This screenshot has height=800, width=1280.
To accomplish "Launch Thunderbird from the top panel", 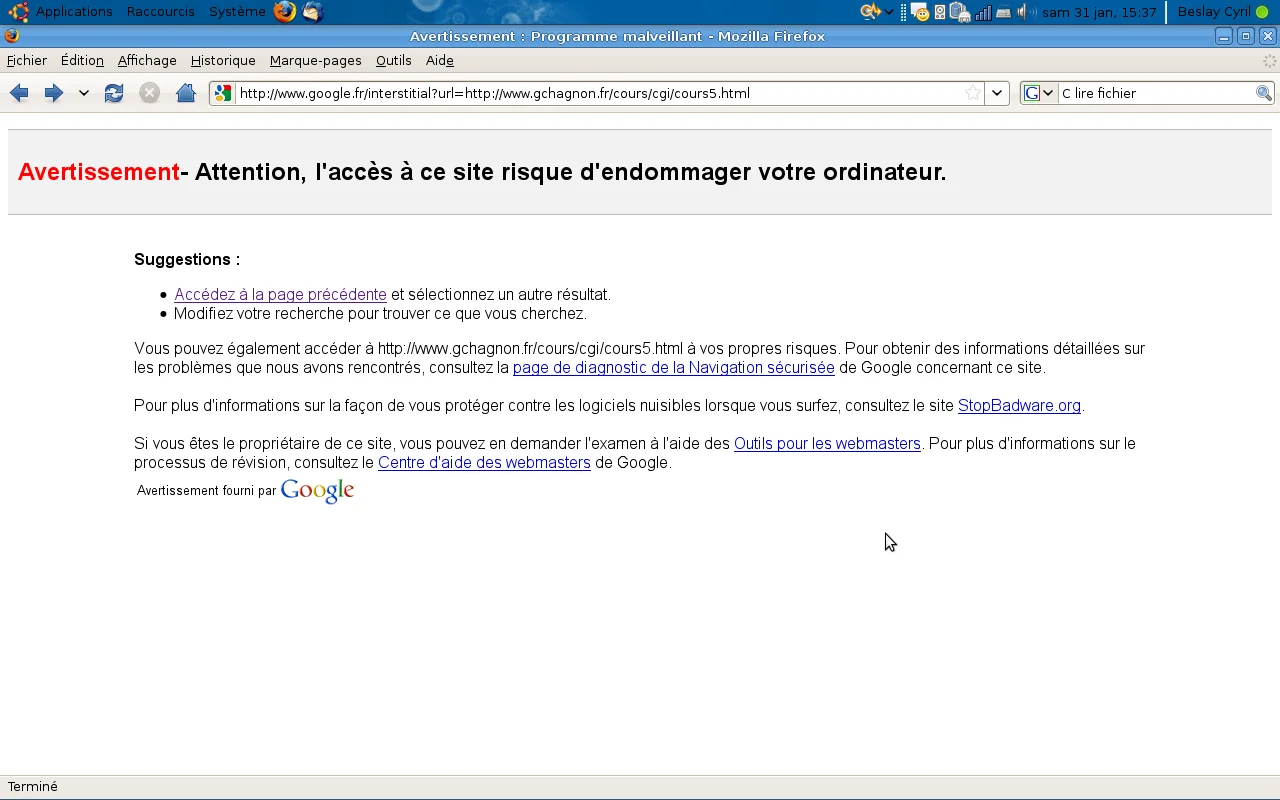I will click(x=313, y=12).
